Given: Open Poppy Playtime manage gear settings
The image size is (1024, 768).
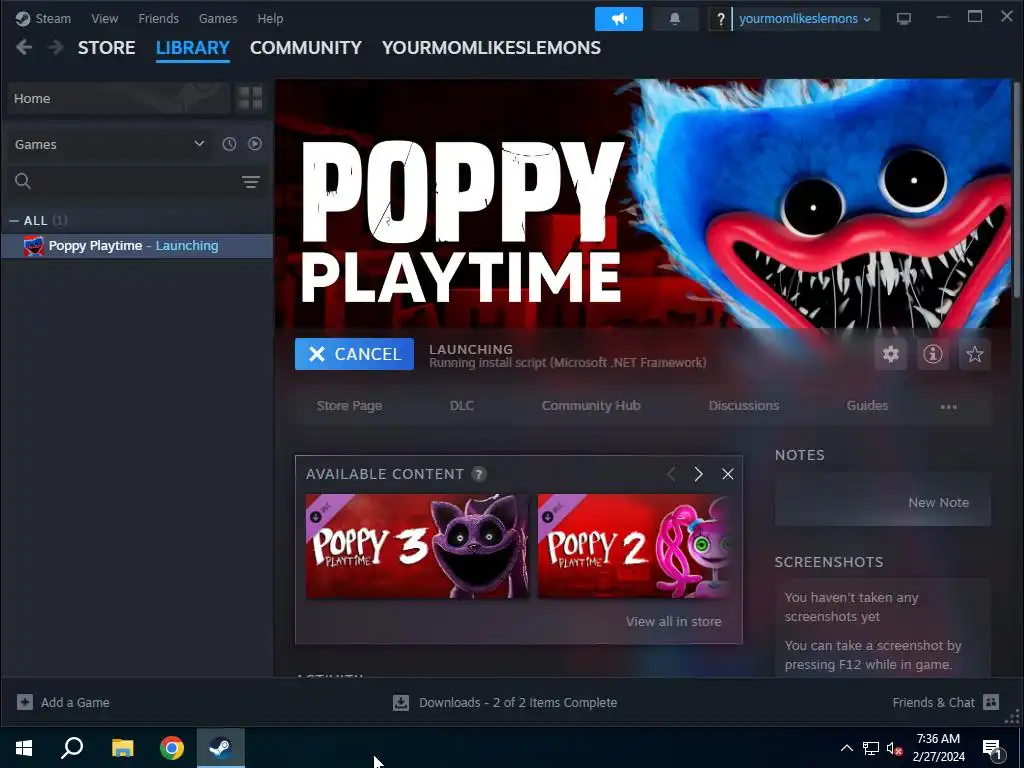Looking at the screenshot, I should (891, 354).
